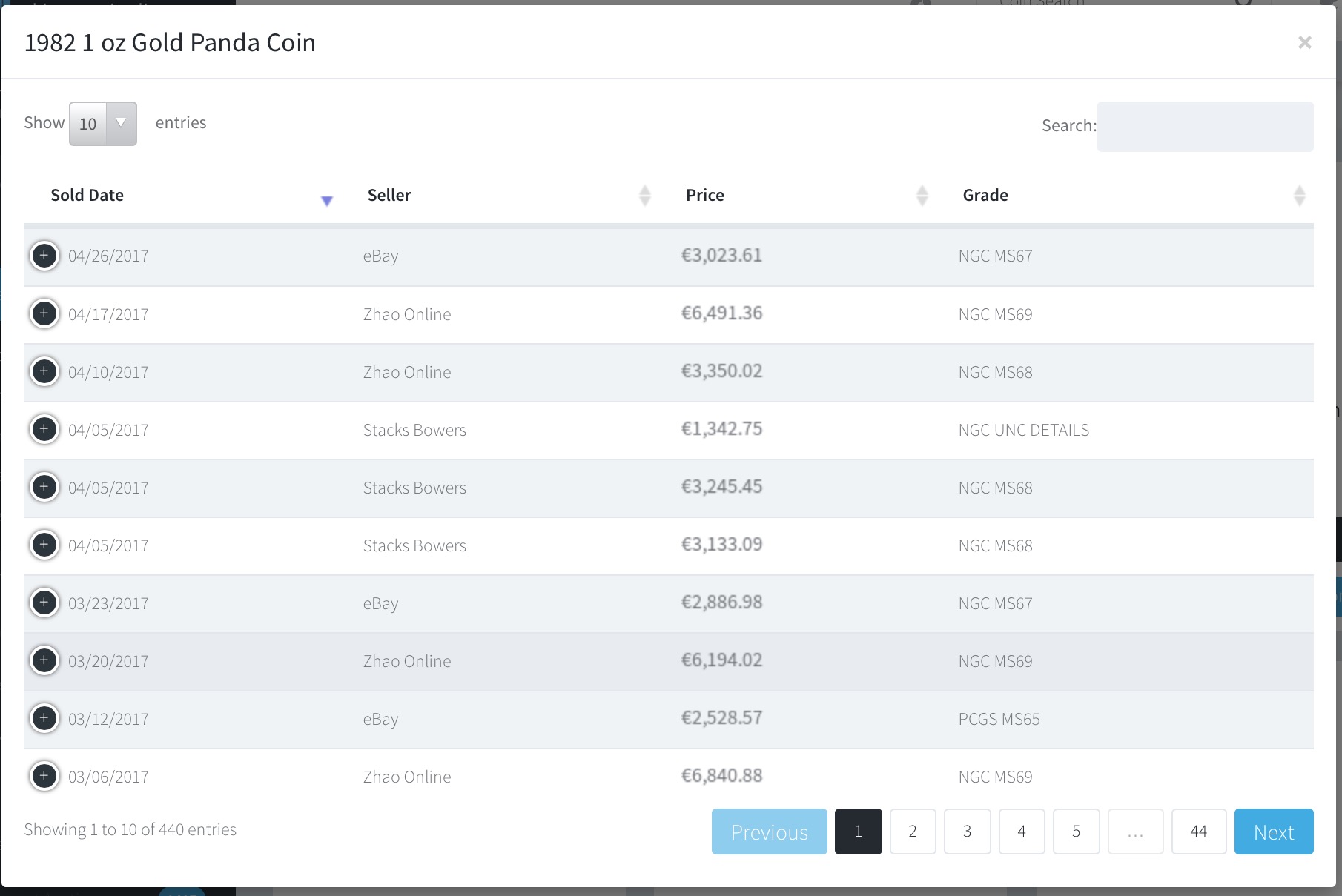Click eBay seller in the 03/12/2017 row

pos(381,720)
